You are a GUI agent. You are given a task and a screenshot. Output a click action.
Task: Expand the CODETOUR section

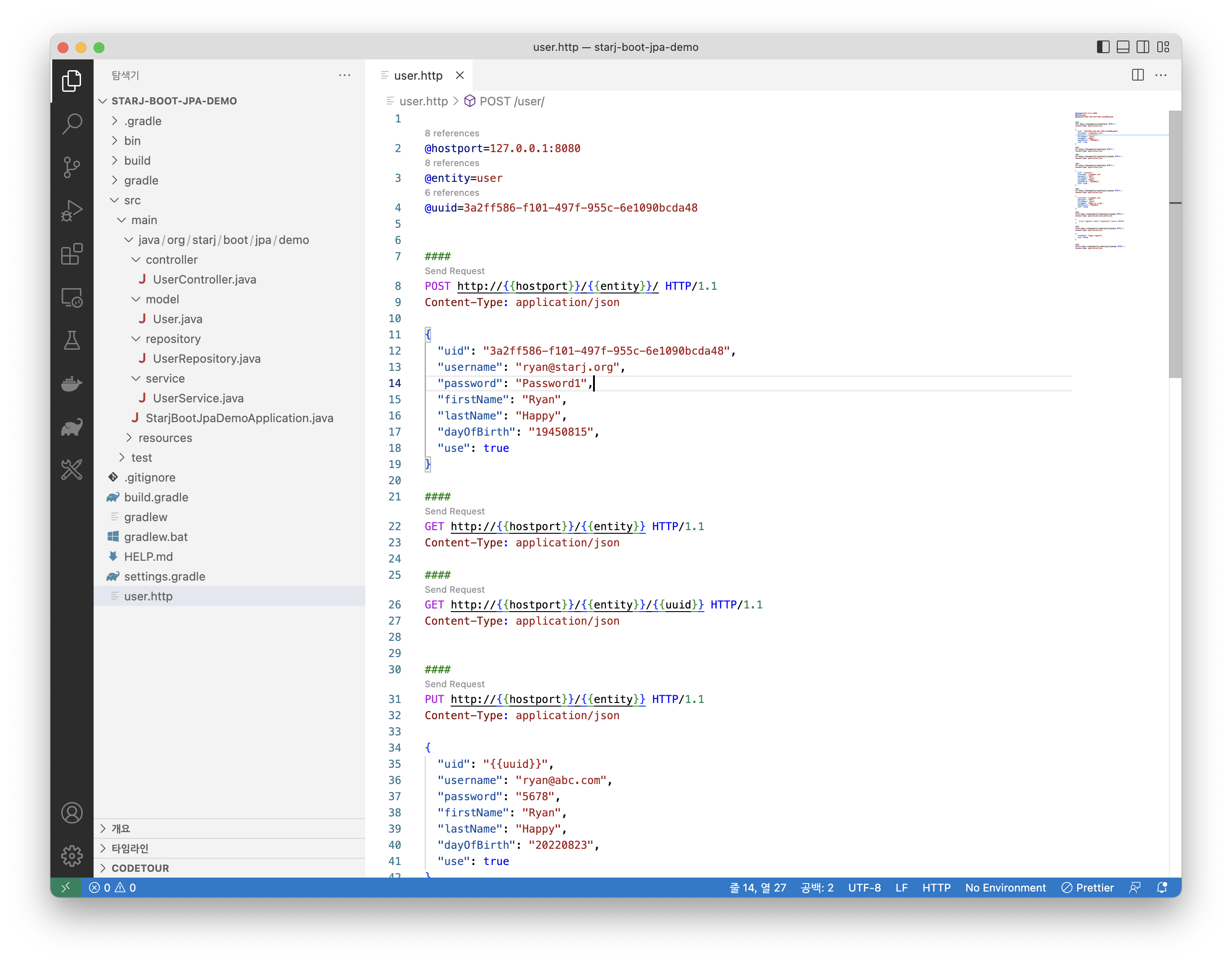[x=140, y=868]
